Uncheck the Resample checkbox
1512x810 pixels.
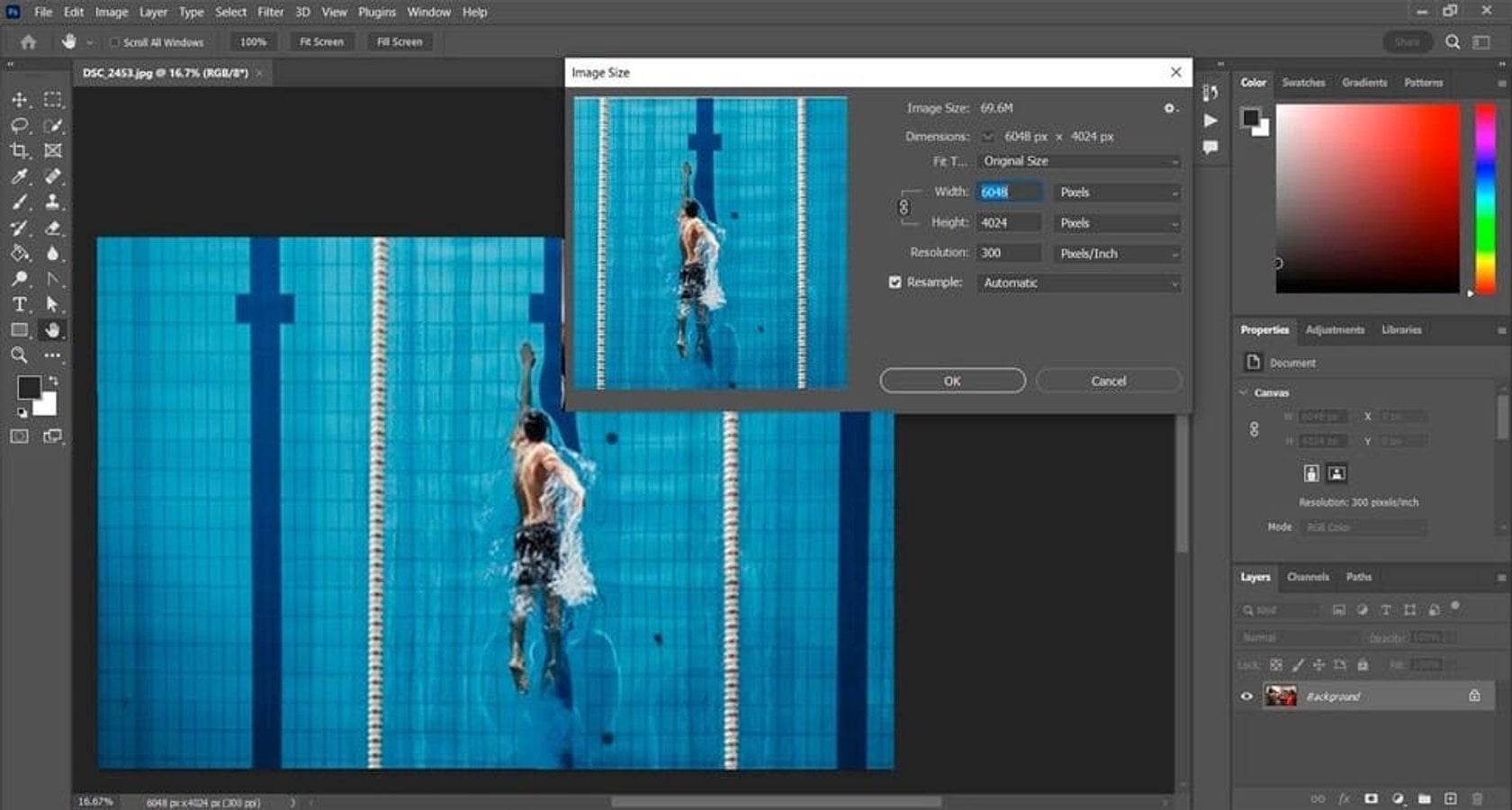pos(895,283)
